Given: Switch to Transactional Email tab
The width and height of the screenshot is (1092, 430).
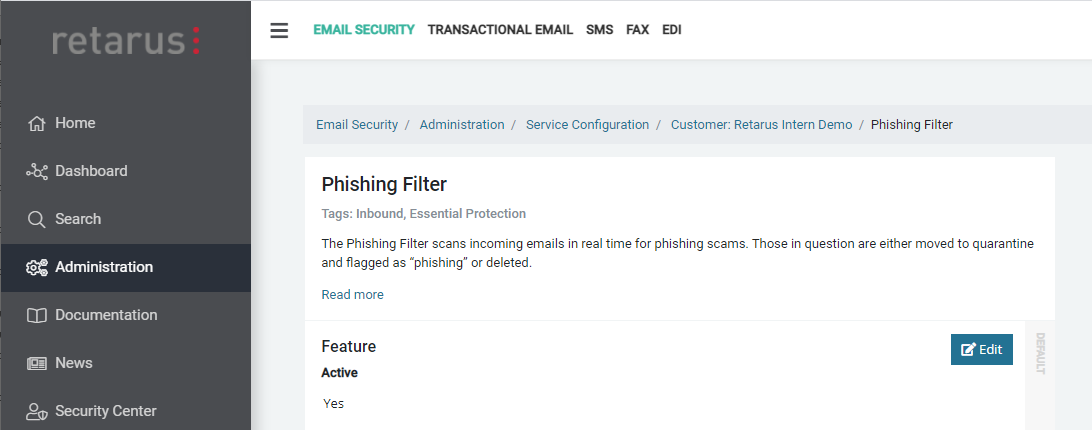Looking at the screenshot, I should [500, 30].
